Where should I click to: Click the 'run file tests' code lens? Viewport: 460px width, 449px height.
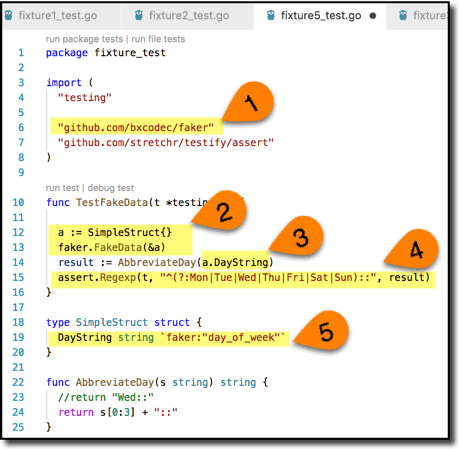(158, 39)
